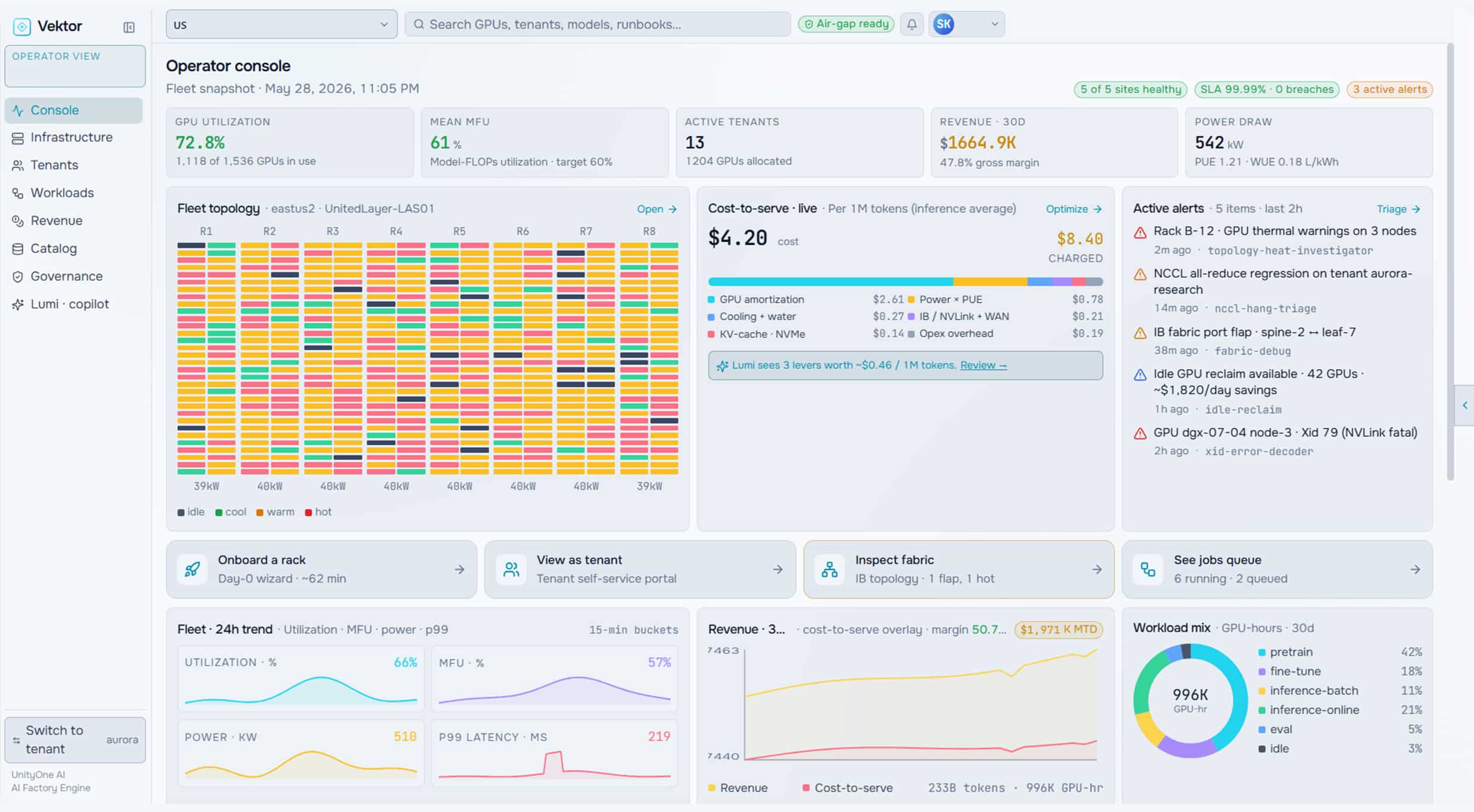Image resolution: width=1474 pixels, height=812 pixels.
Task: Focus the Search GPUs, tenants, models field
Action: [598, 24]
